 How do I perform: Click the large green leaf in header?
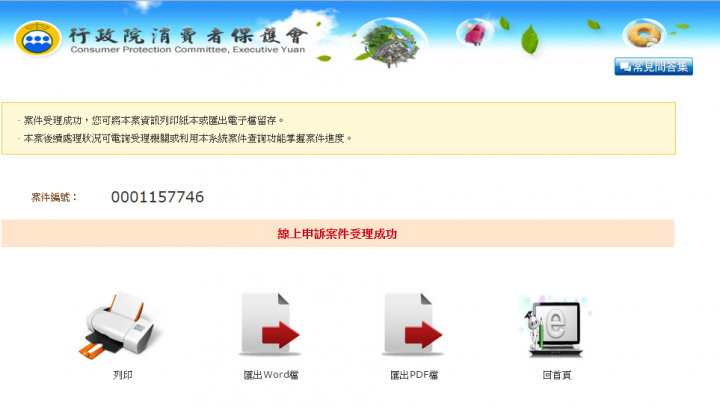pos(529,39)
